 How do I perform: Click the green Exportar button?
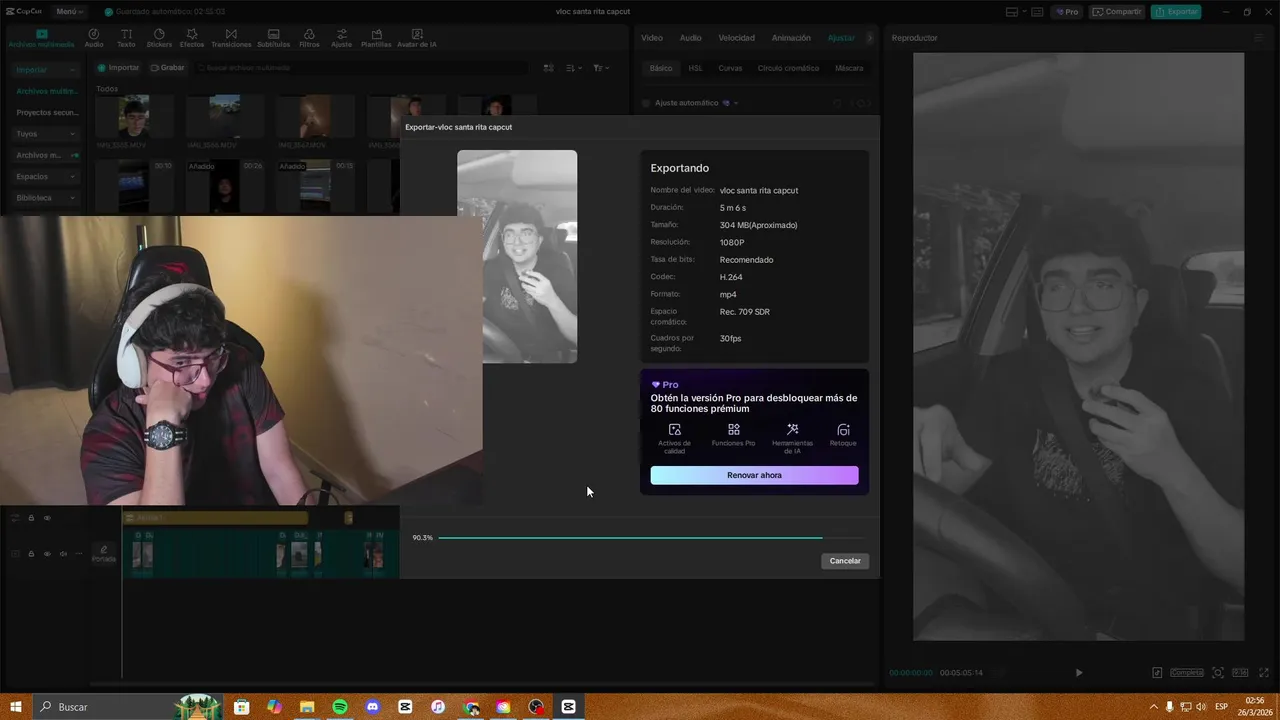point(1175,12)
